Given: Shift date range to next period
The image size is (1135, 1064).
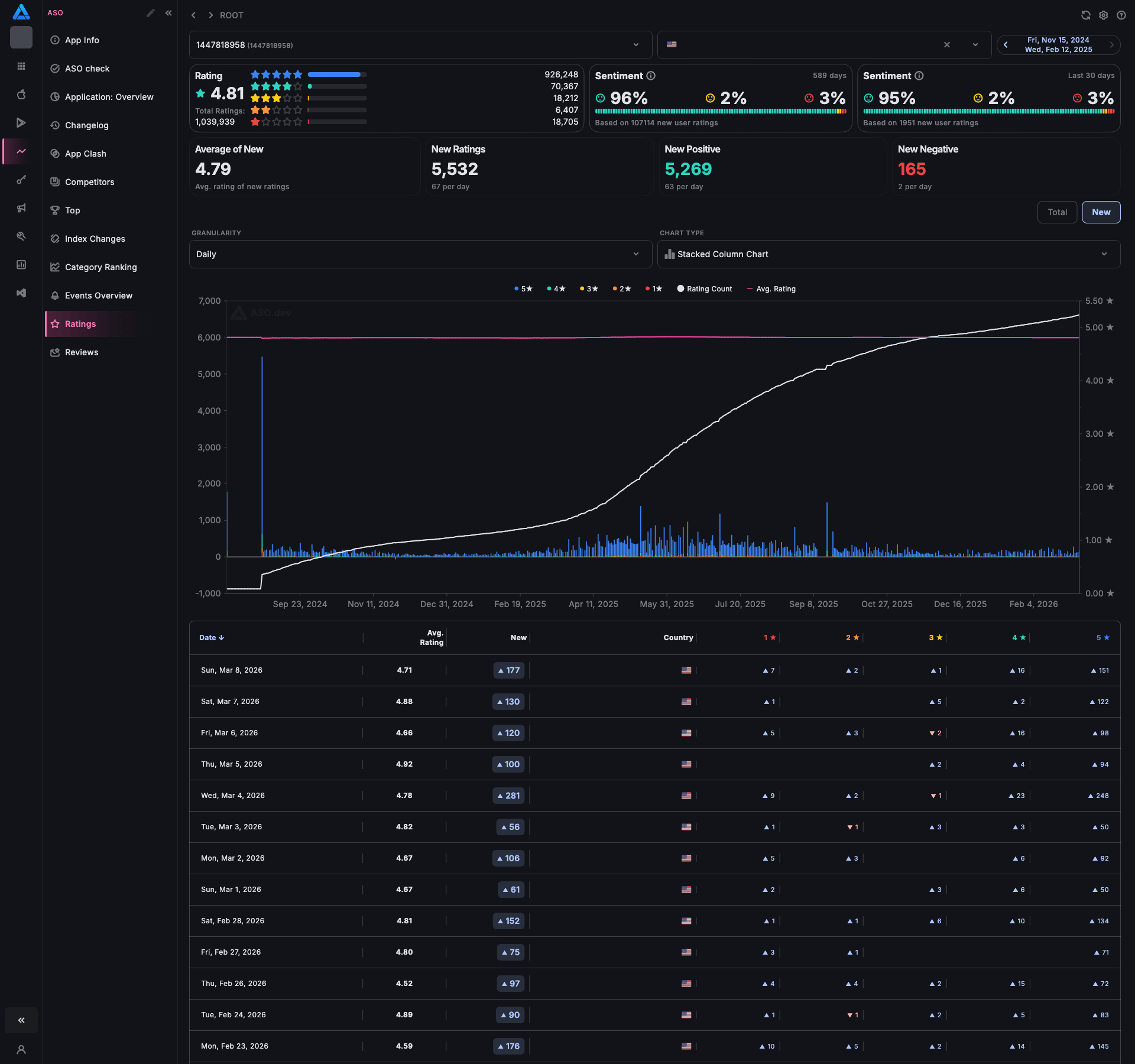Looking at the screenshot, I should [x=1111, y=45].
